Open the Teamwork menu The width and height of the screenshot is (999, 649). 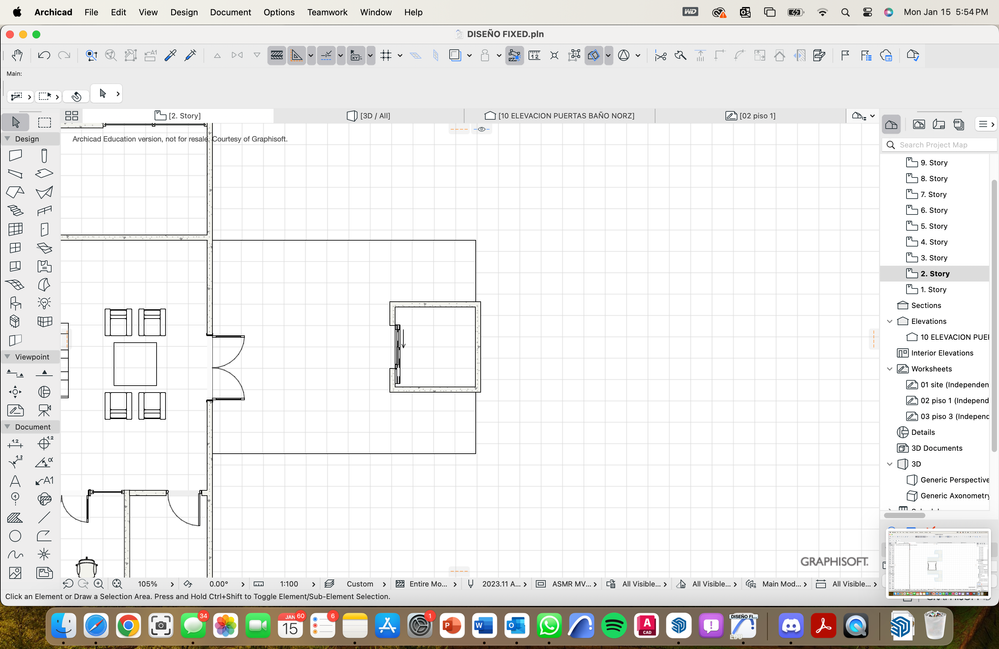(327, 12)
